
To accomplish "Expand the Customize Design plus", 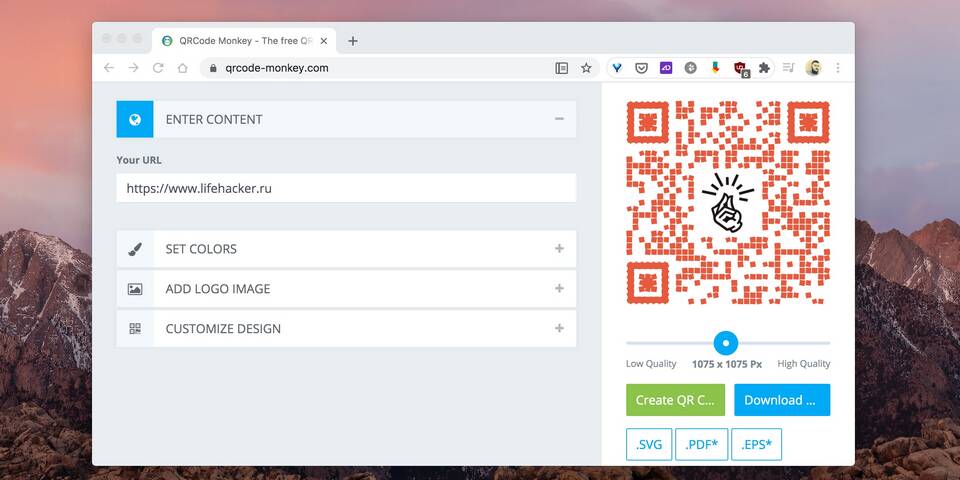I will pos(559,328).
